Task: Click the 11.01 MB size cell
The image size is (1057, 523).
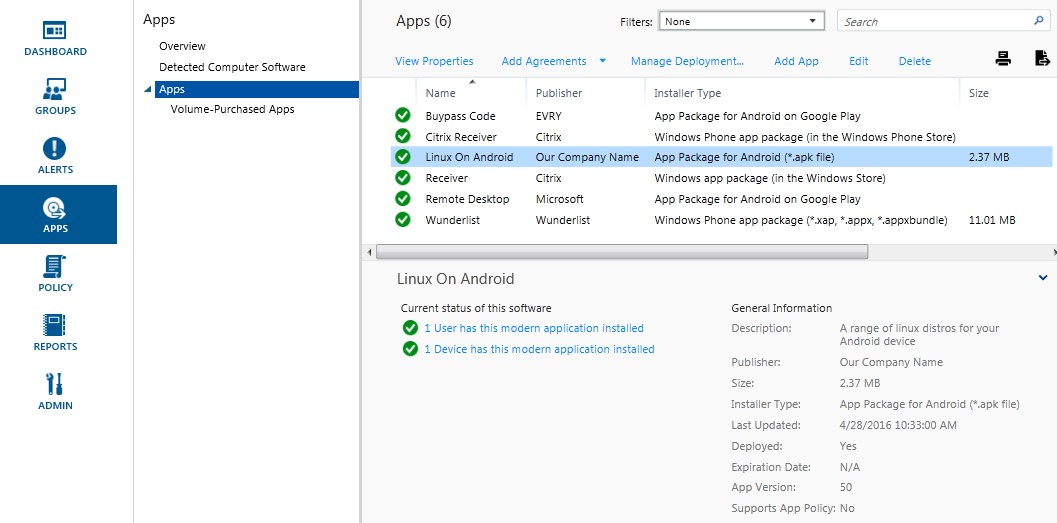Action: 992,220
